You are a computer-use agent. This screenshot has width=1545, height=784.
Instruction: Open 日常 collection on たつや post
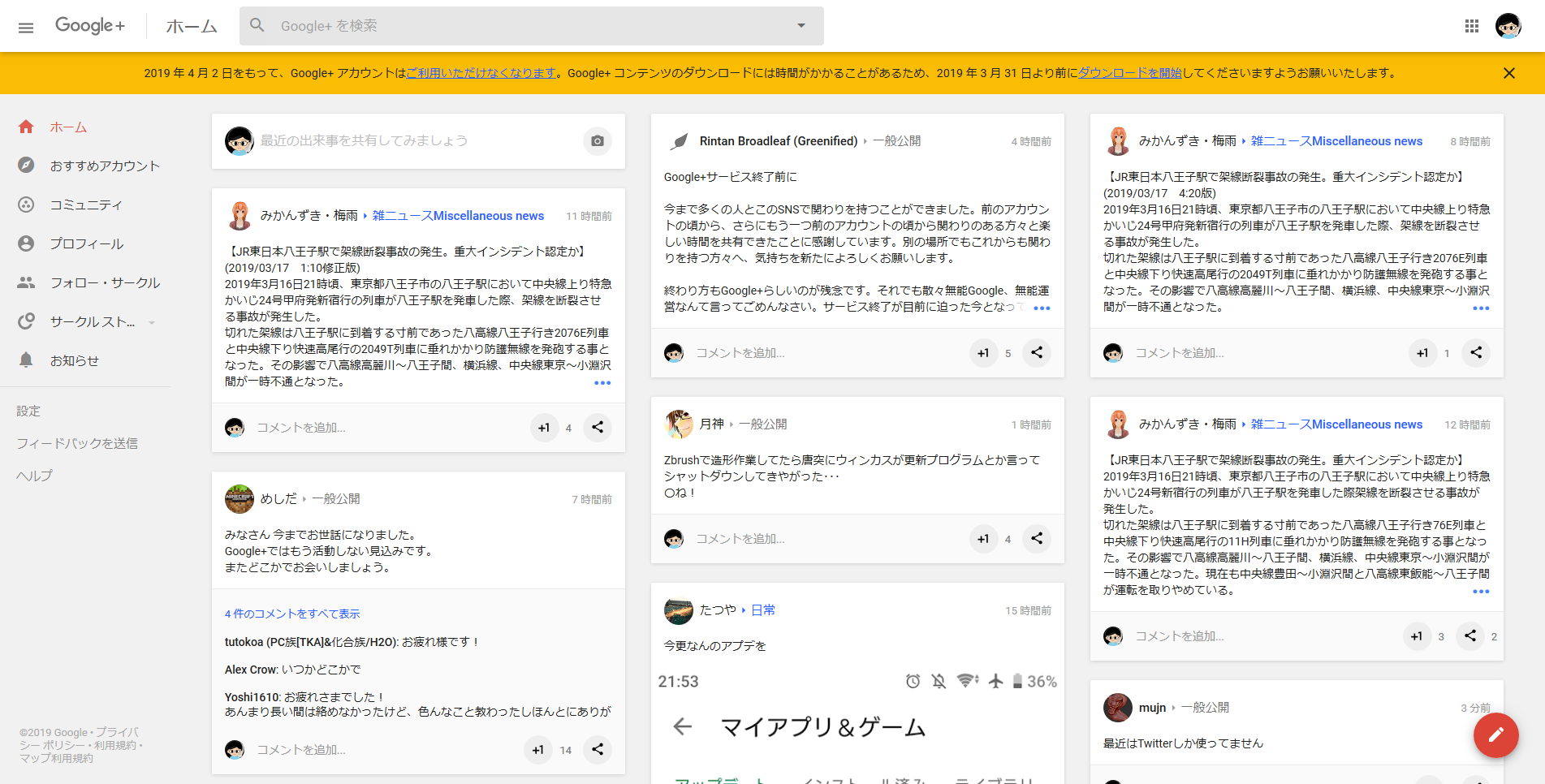763,610
